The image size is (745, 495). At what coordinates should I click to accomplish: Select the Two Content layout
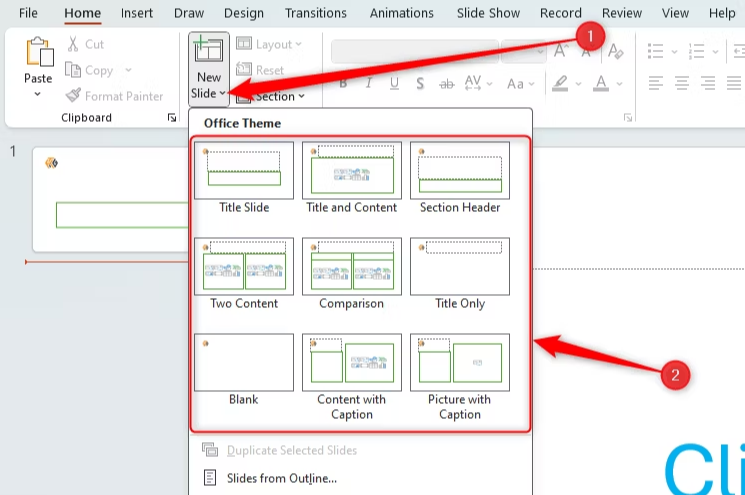tap(244, 274)
